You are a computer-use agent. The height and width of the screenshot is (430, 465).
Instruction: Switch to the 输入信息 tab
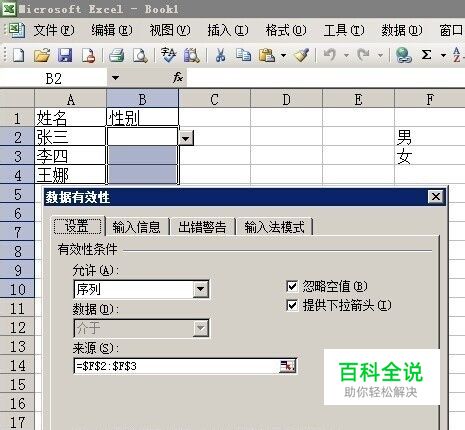click(136, 227)
